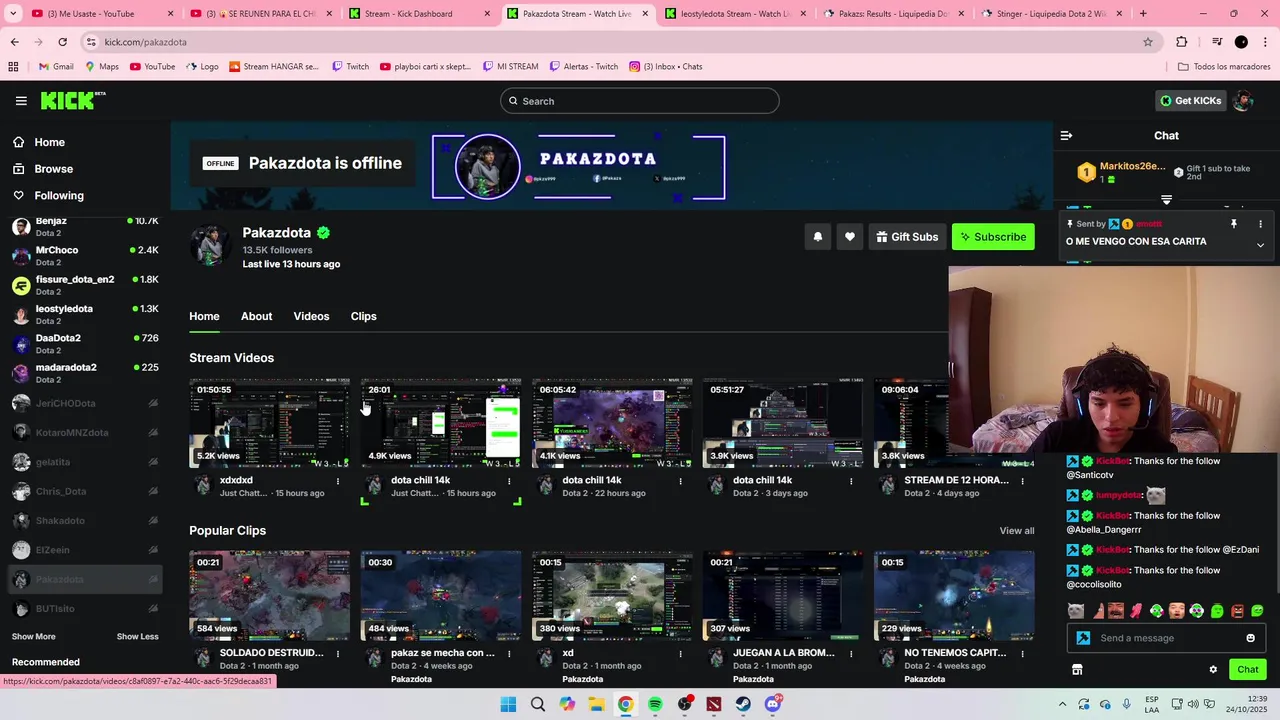Image resolution: width=1280 pixels, height=720 pixels.
Task: Click the Send a message input
Action: click(x=1166, y=638)
